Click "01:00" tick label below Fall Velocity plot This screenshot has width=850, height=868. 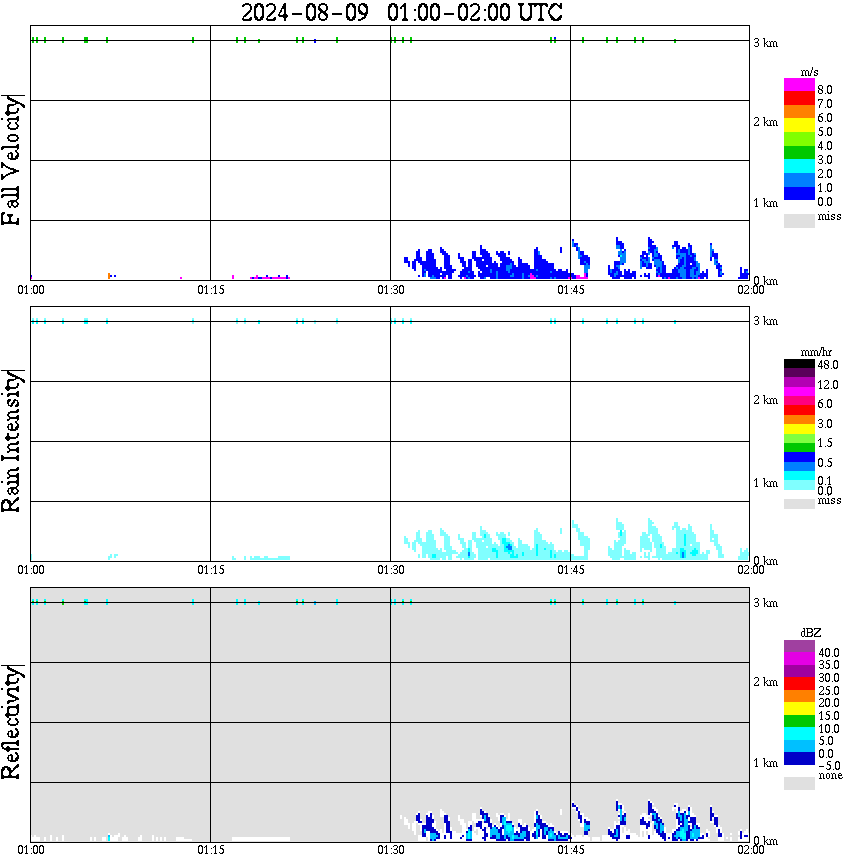(x=31, y=290)
